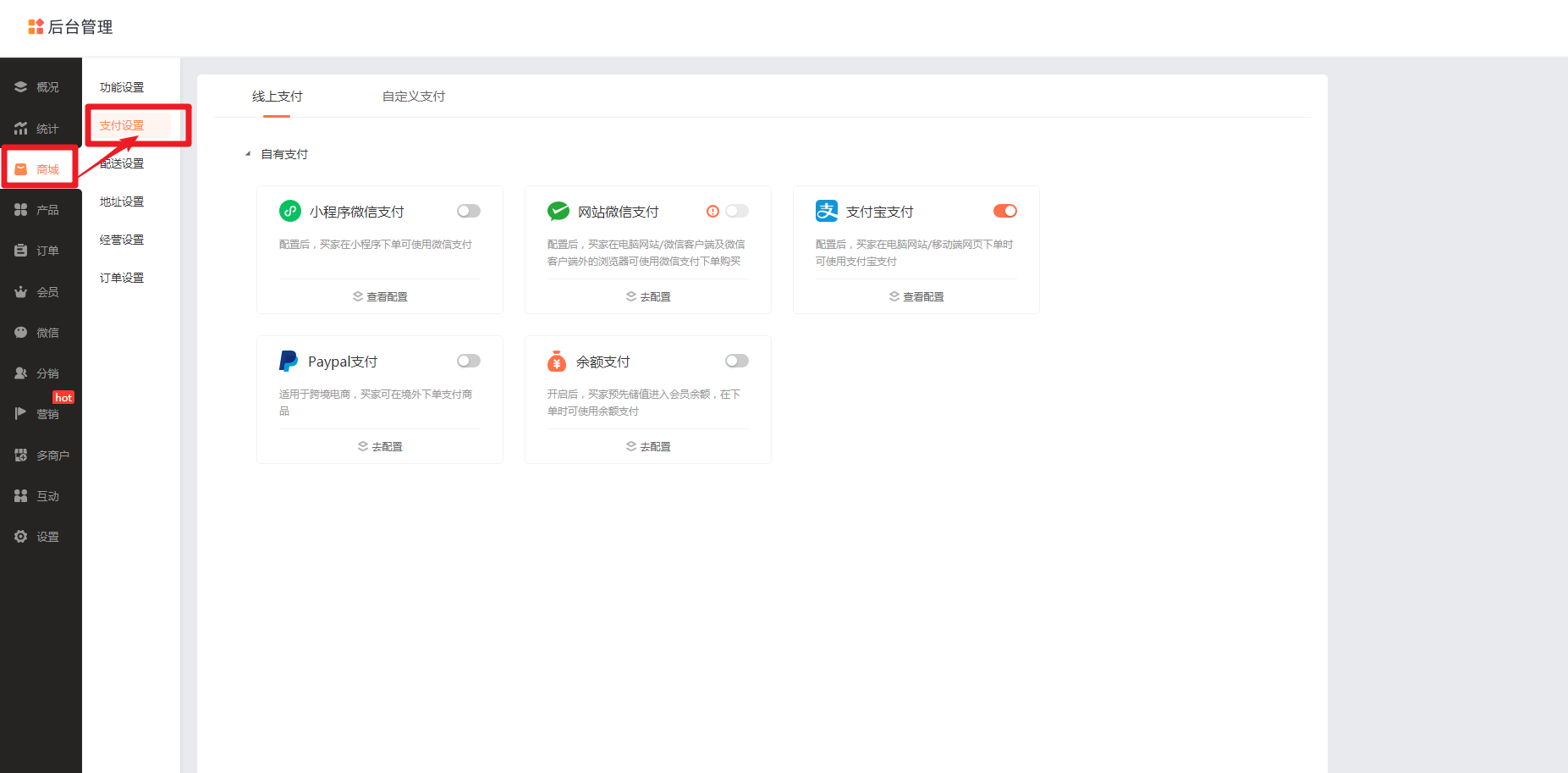Screen dimensions: 1568x773
Task: Click layers icon beside 查看配置 for 支付宝支付
Action: [894, 296]
